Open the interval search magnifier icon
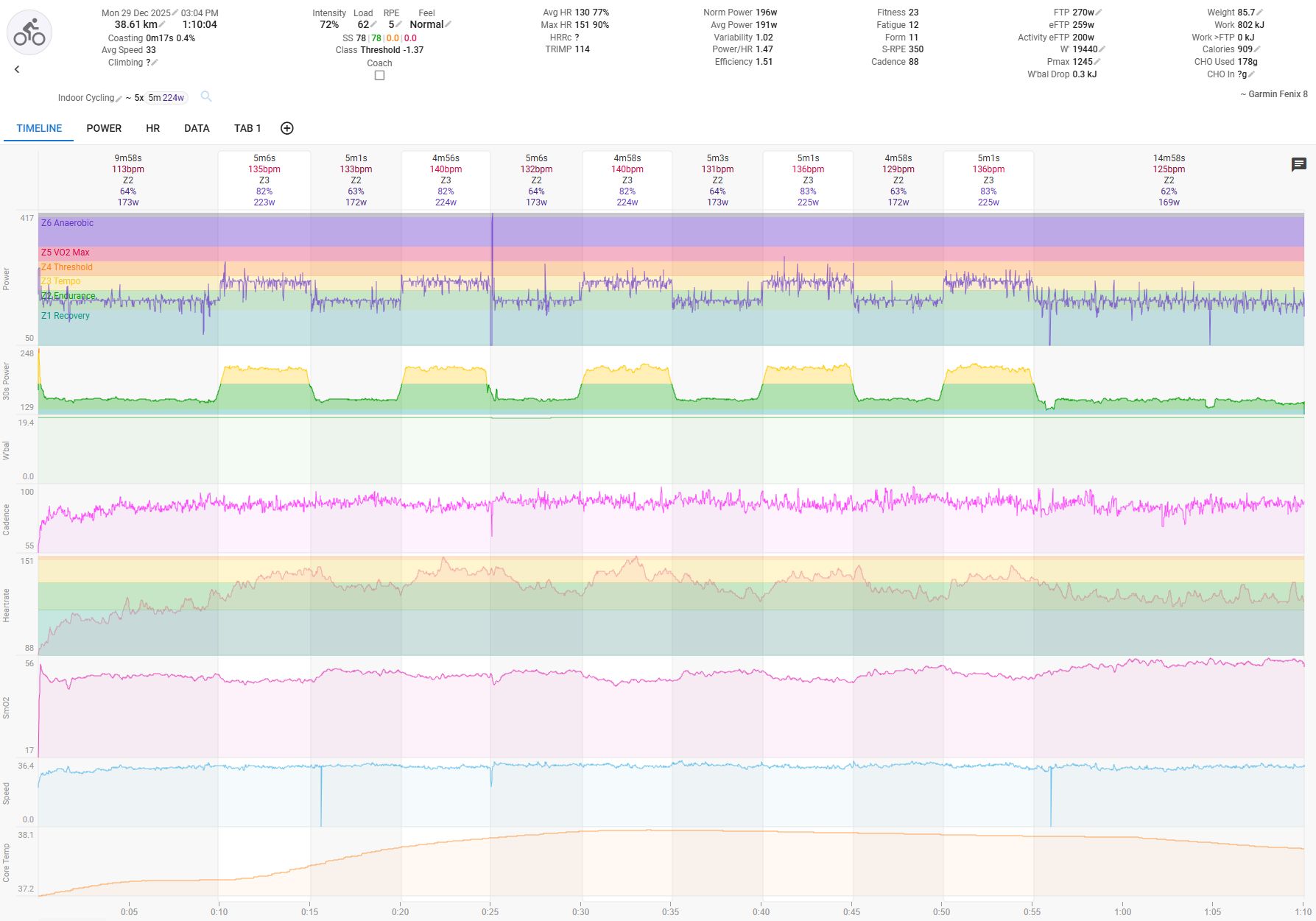Screen dimensions: 1316x921 (206, 96)
